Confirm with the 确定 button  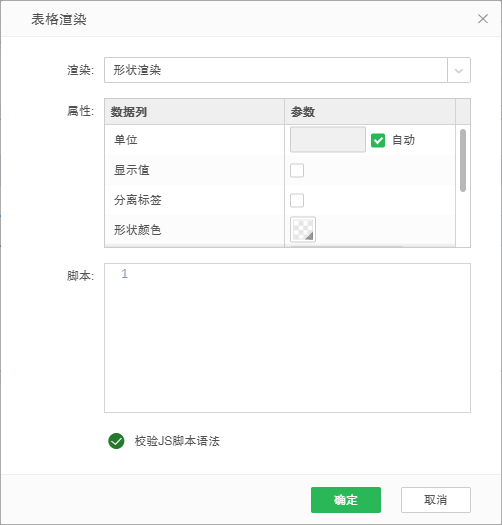[346, 500]
